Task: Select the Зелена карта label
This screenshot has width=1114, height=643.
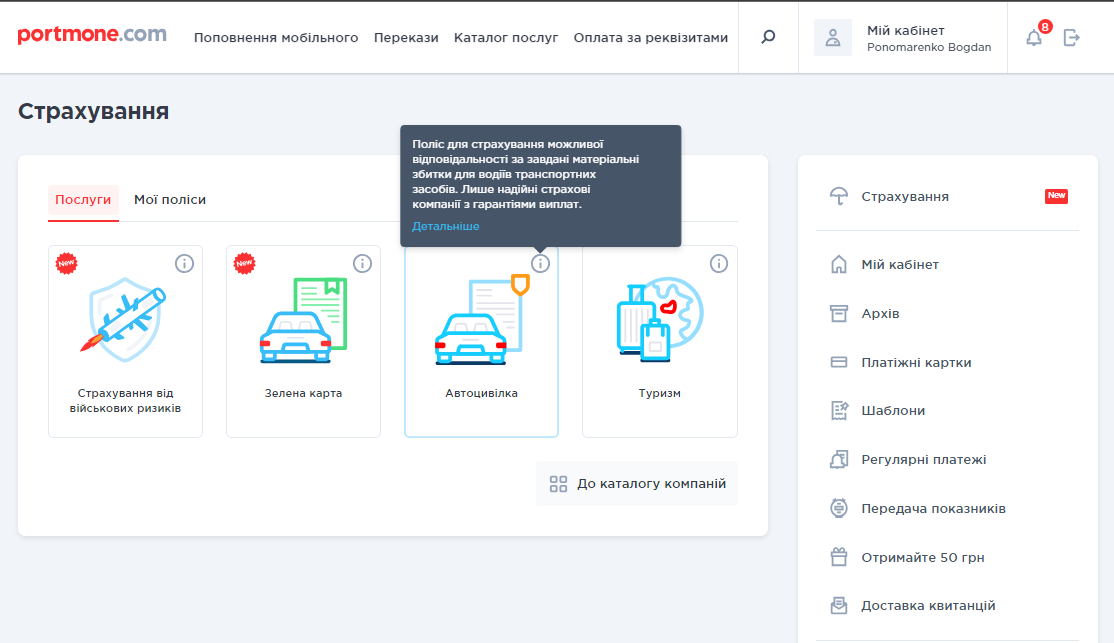Action: pyautogui.click(x=303, y=393)
